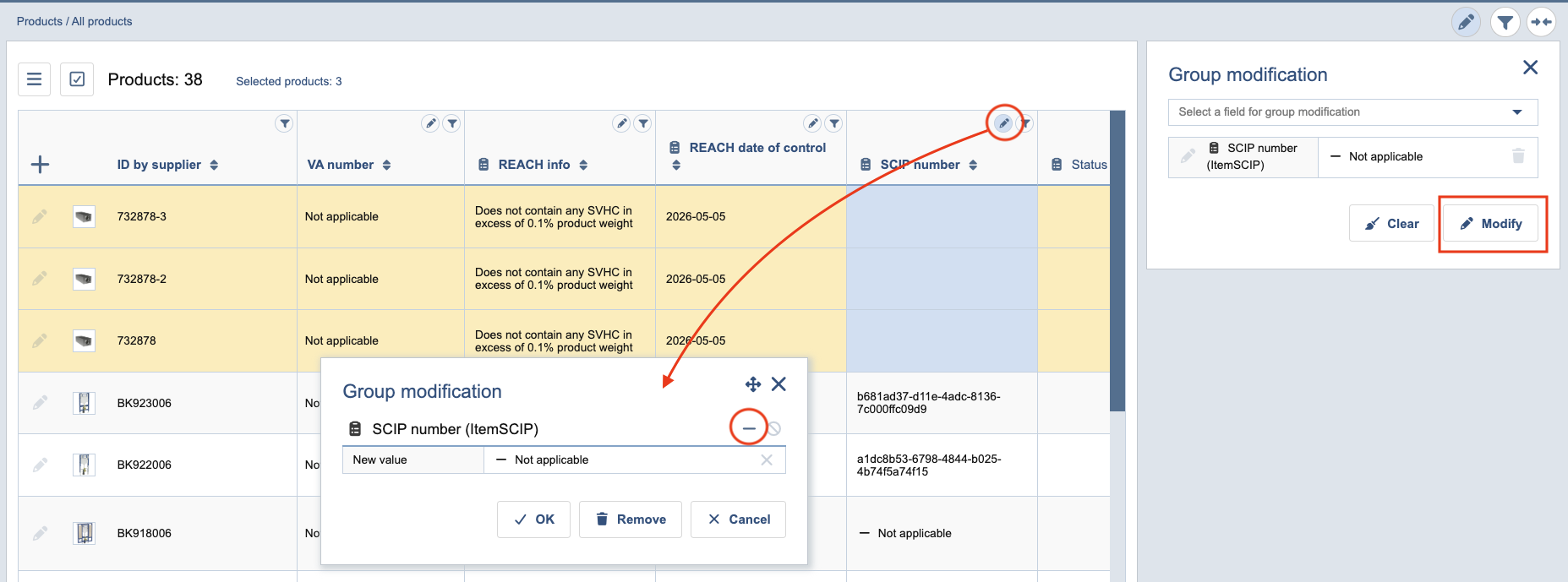Edit row 732878 with pencil icon
The width and height of the screenshot is (1568, 582).
click(x=40, y=340)
